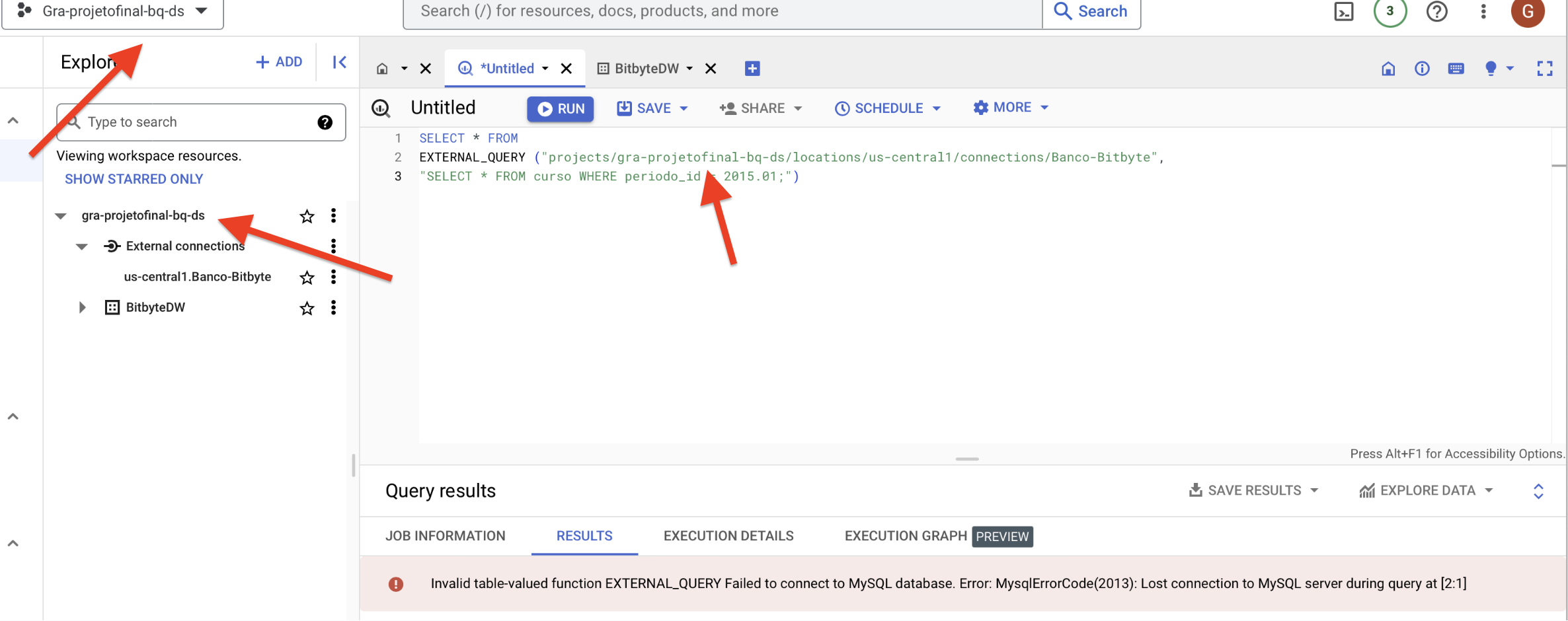Image resolution: width=1568 pixels, height=621 pixels.
Task: Click ADD in Explorer panel
Action: (279, 61)
